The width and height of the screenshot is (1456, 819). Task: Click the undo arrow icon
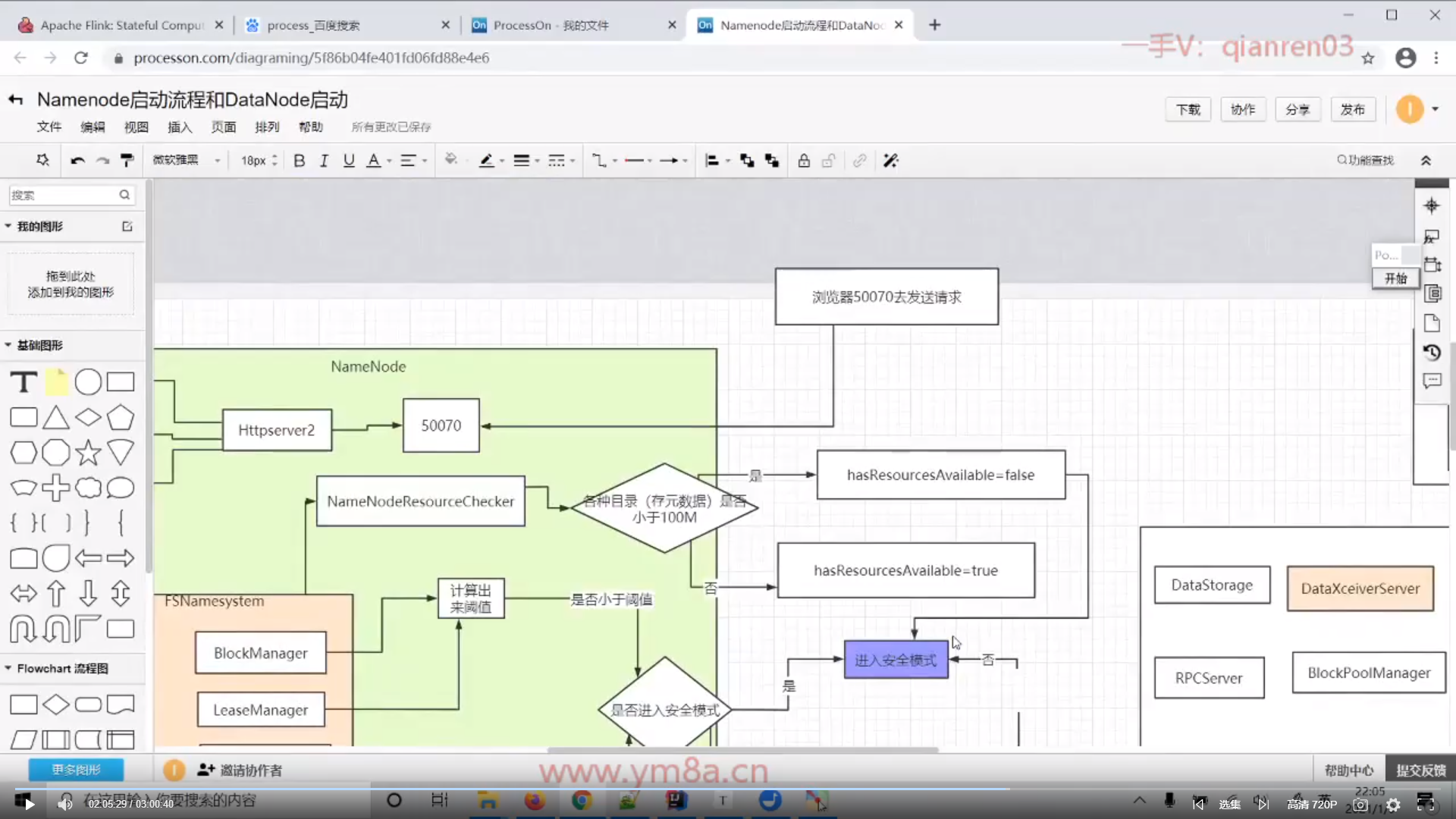click(x=77, y=161)
